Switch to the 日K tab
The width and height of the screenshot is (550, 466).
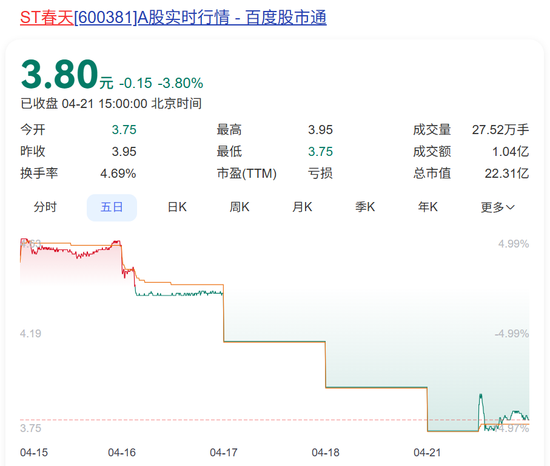pyautogui.click(x=177, y=207)
